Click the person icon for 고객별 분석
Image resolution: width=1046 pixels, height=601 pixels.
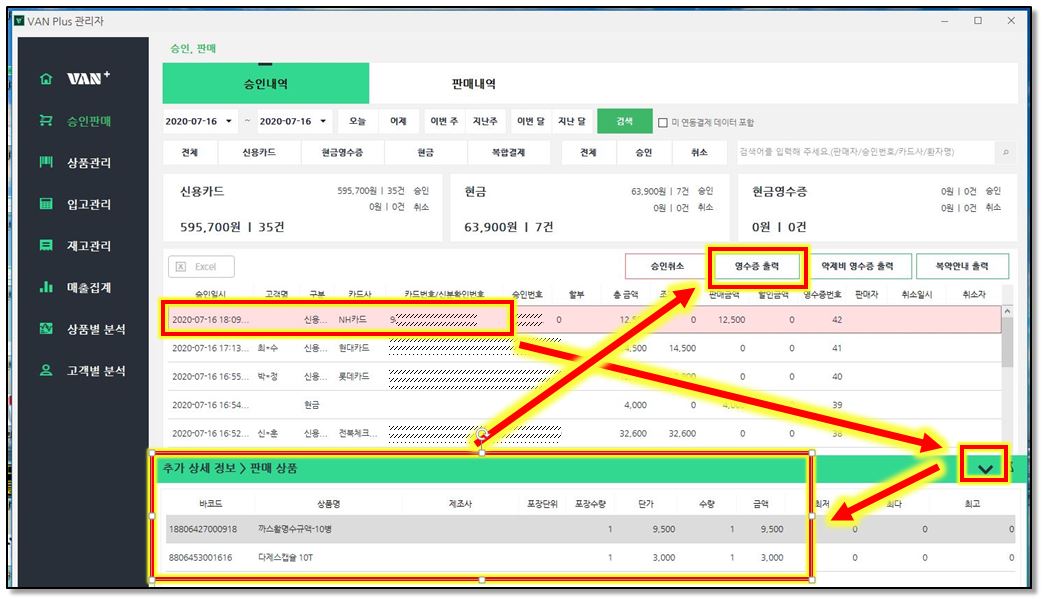tap(45, 370)
